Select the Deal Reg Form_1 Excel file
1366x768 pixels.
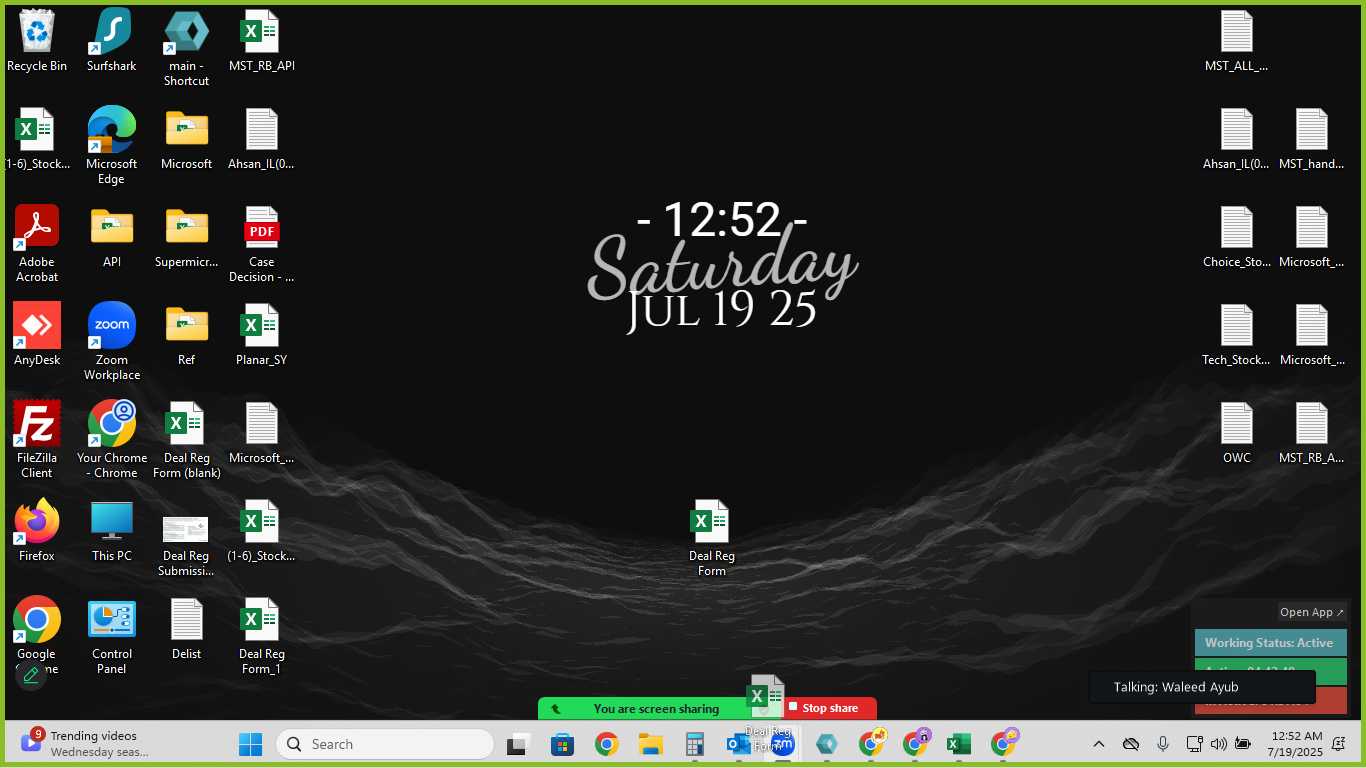[261, 636]
